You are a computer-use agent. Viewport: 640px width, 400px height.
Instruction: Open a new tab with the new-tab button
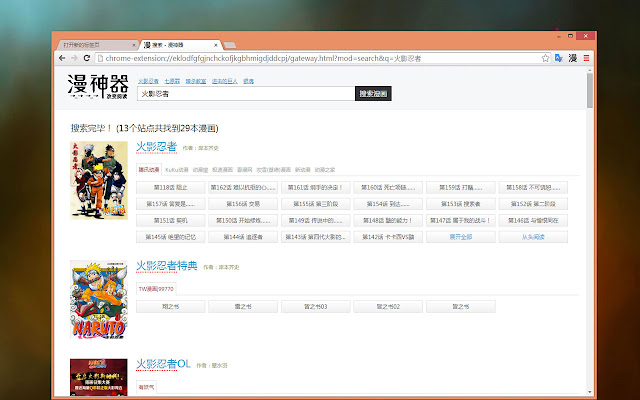point(230,45)
